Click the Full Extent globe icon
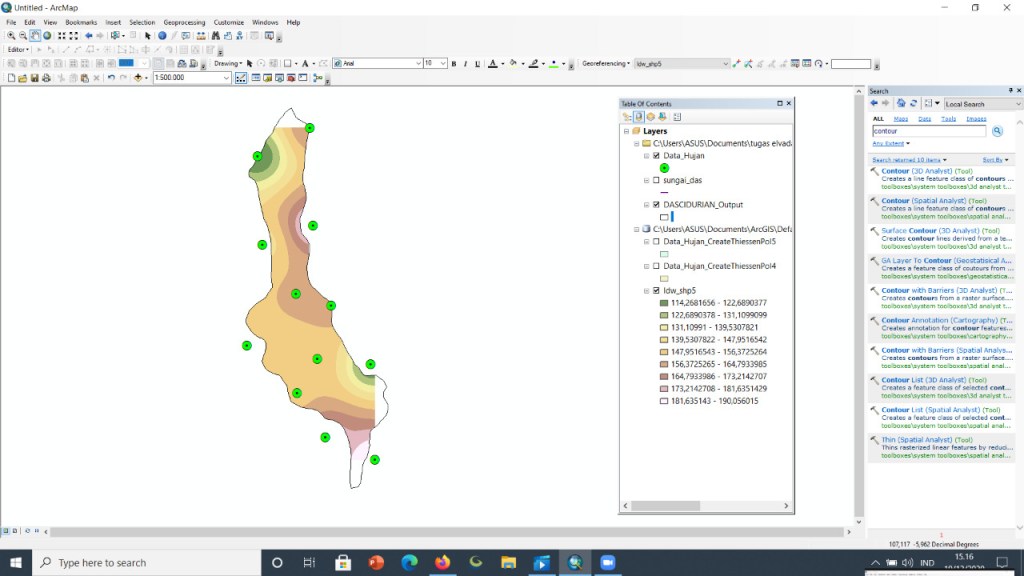The image size is (1024, 576). tap(47, 36)
